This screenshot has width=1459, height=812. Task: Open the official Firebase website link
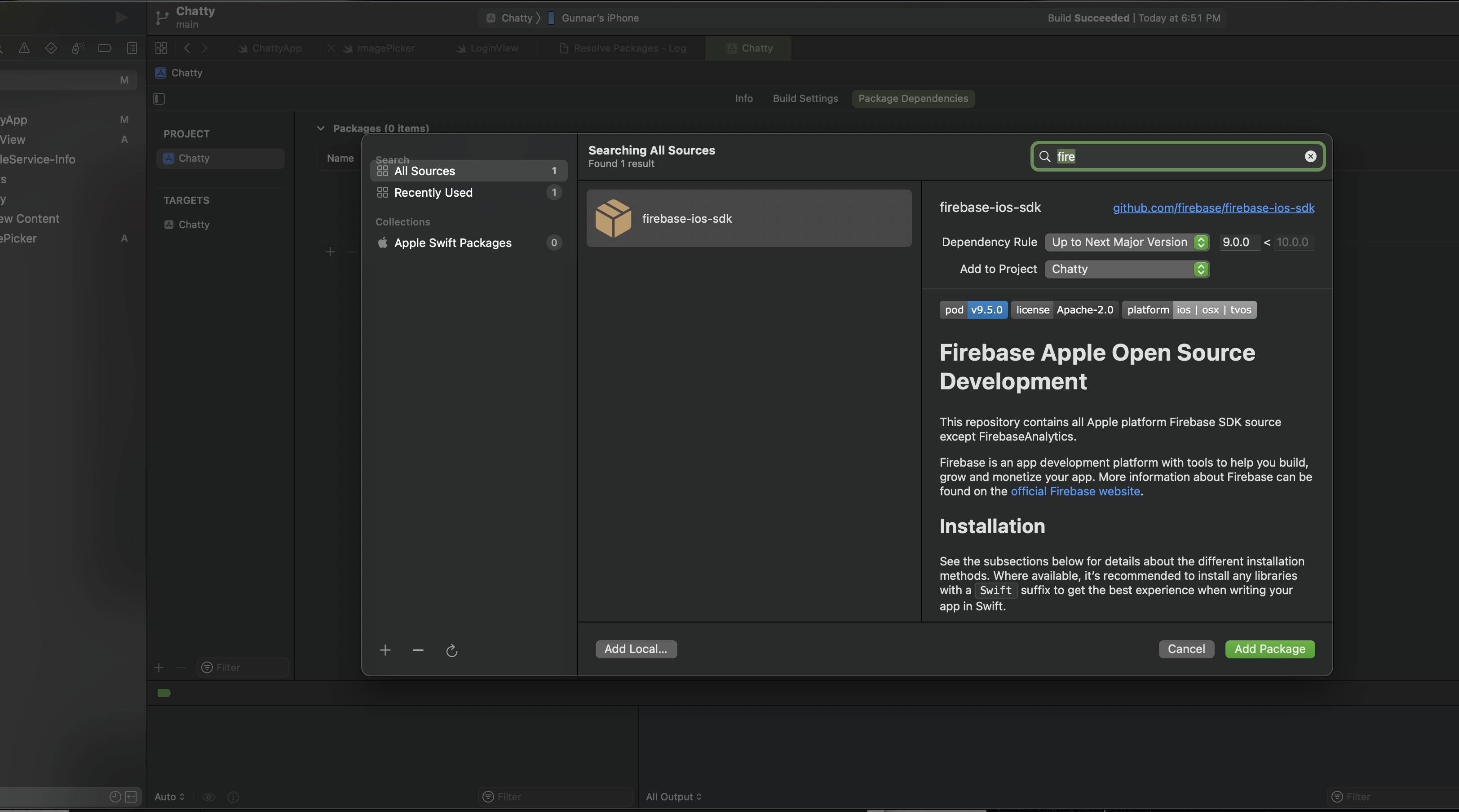coord(1075,491)
